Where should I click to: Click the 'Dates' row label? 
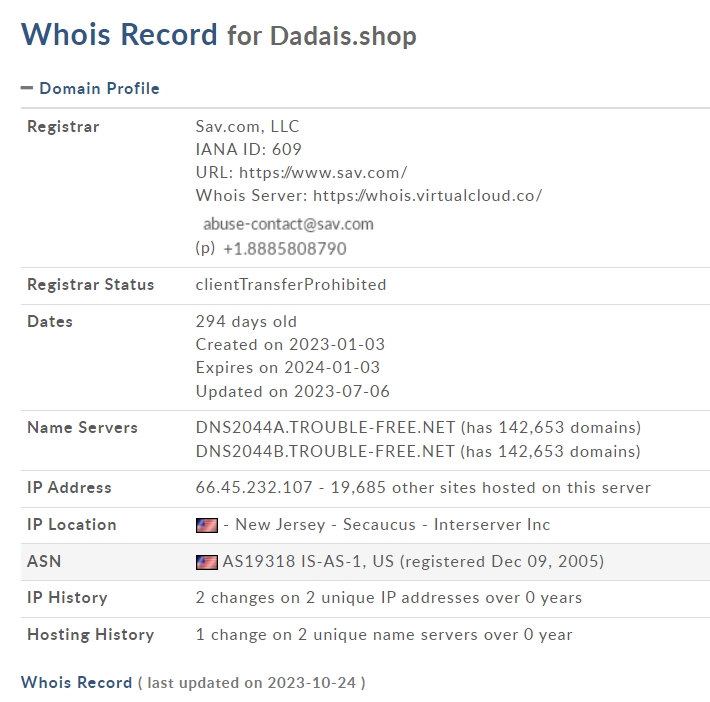[50, 322]
